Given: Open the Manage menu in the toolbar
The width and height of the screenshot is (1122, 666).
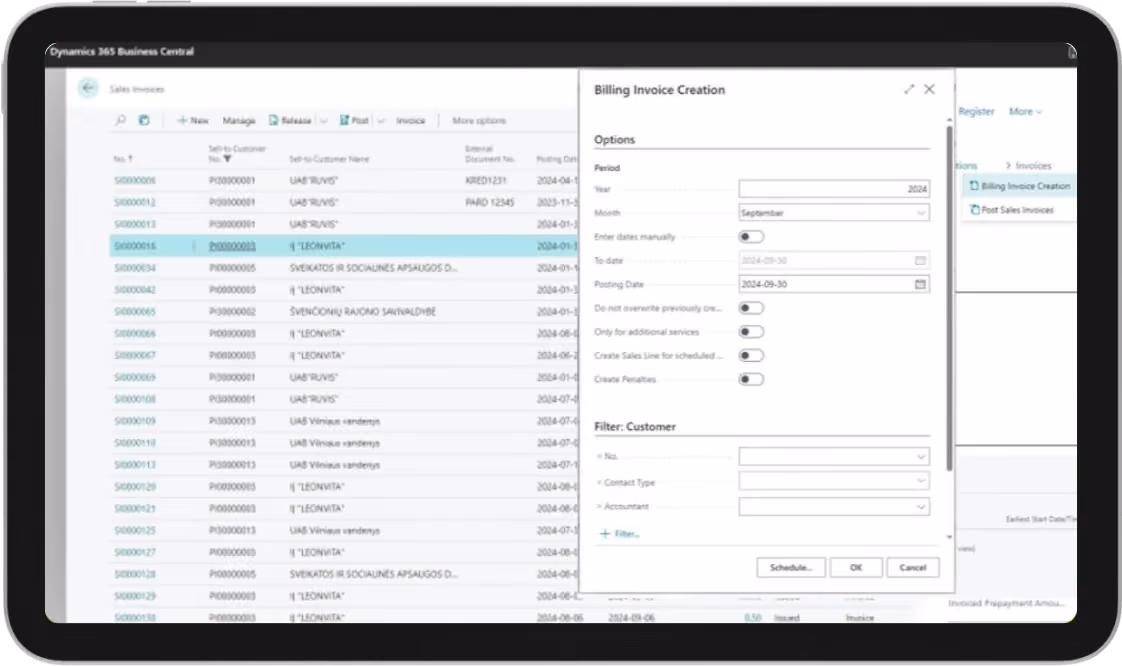Looking at the screenshot, I should [239, 120].
